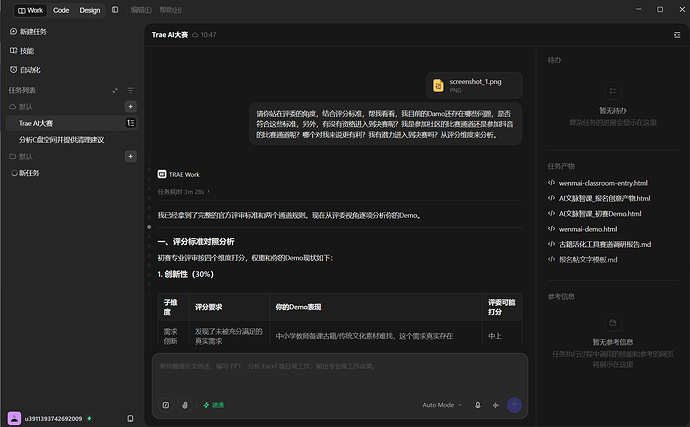The width and height of the screenshot is (690, 427).
Task: Create a new task with 新建任务
Action: click(x=28, y=32)
